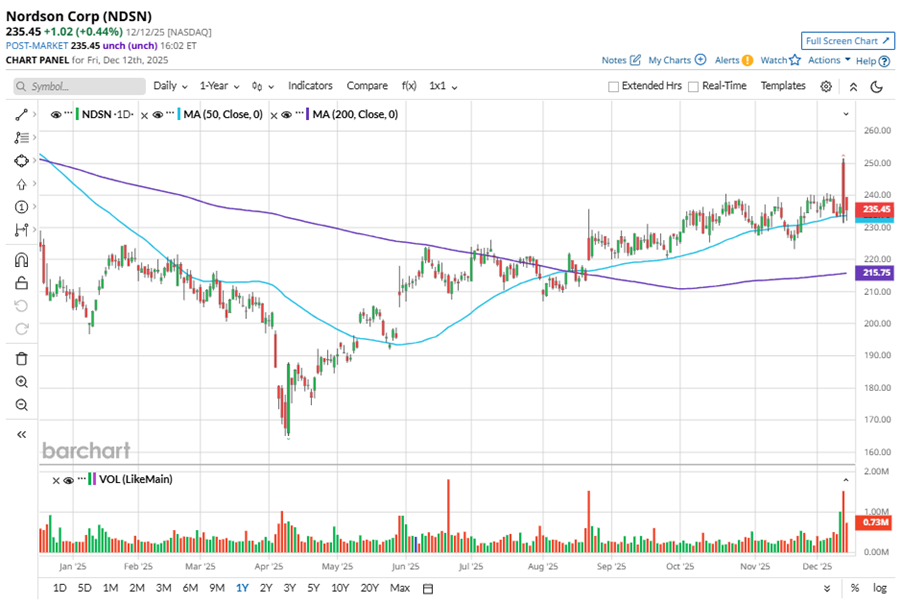Image resolution: width=902 pixels, height=605 pixels.
Task: Open the Indicators menu
Action: (310, 86)
